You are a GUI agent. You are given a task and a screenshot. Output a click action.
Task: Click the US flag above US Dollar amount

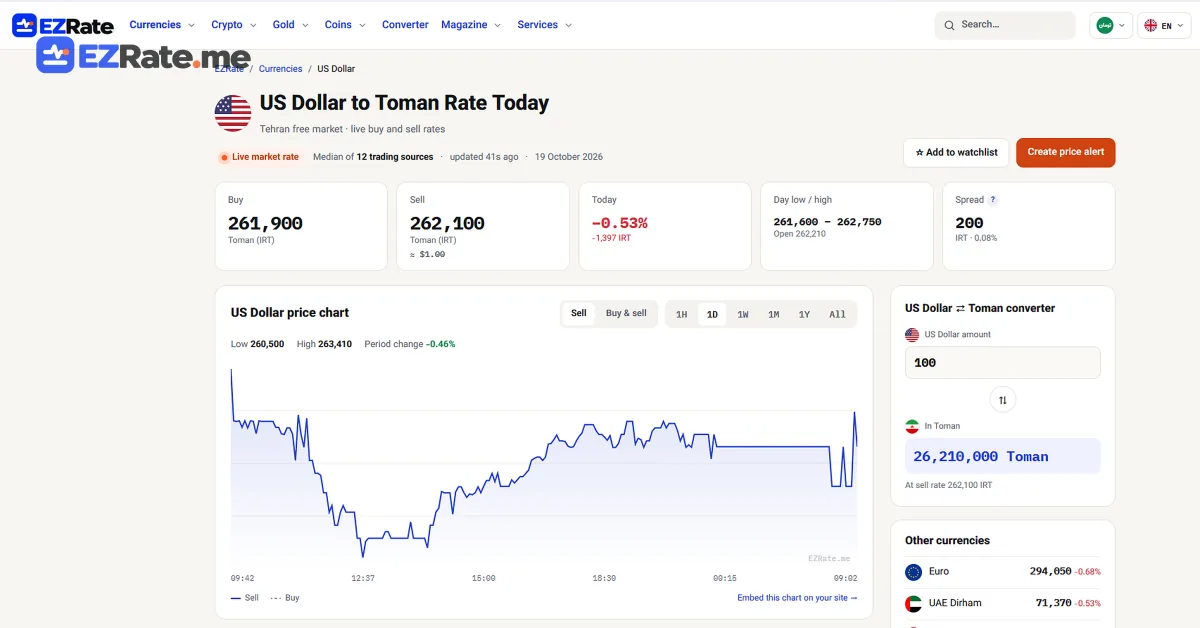pos(912,335)
